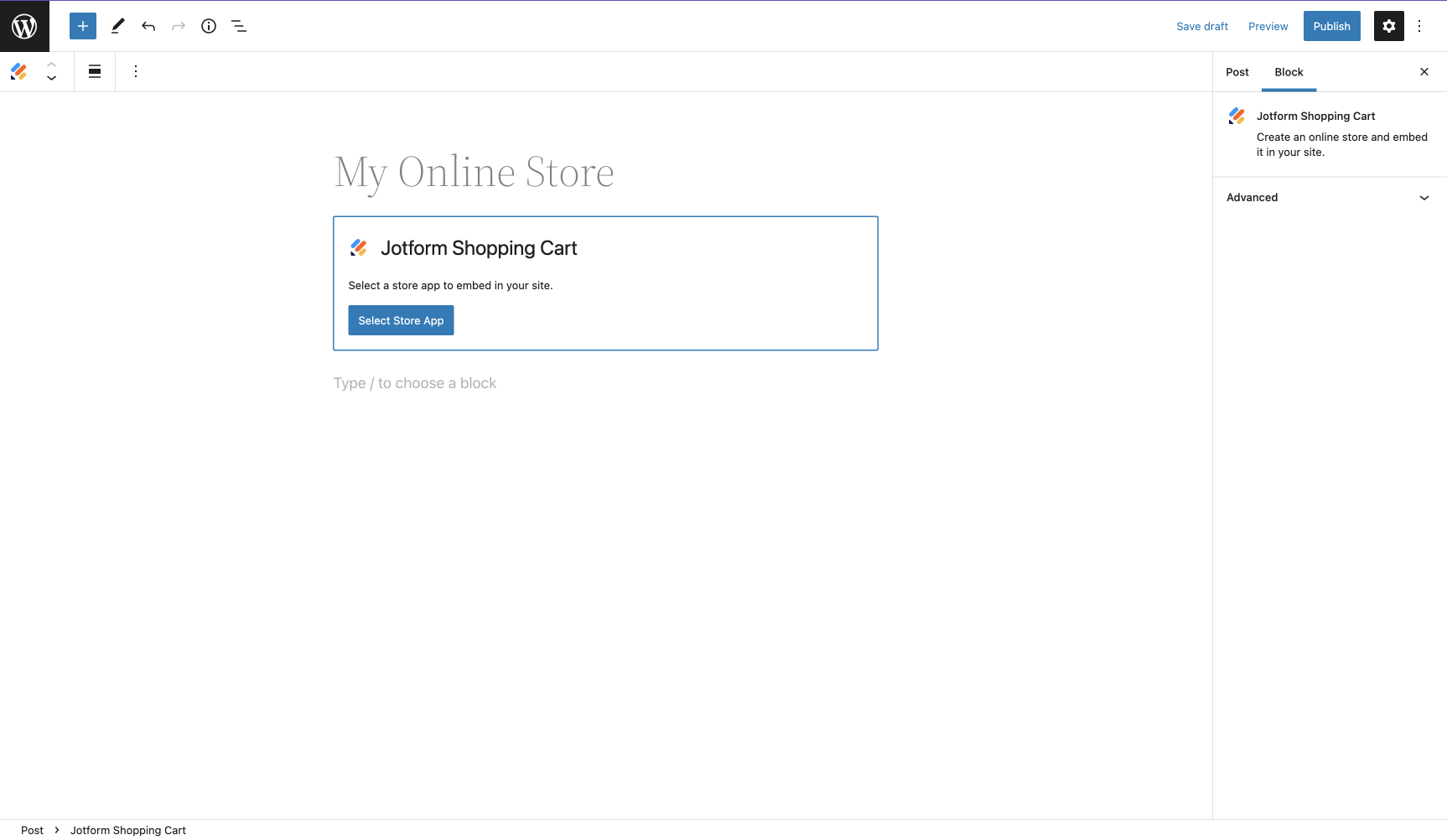This screenshot has height=840, width=1447.
Task: Click the My Online Store title field
Action: point(474,173)
